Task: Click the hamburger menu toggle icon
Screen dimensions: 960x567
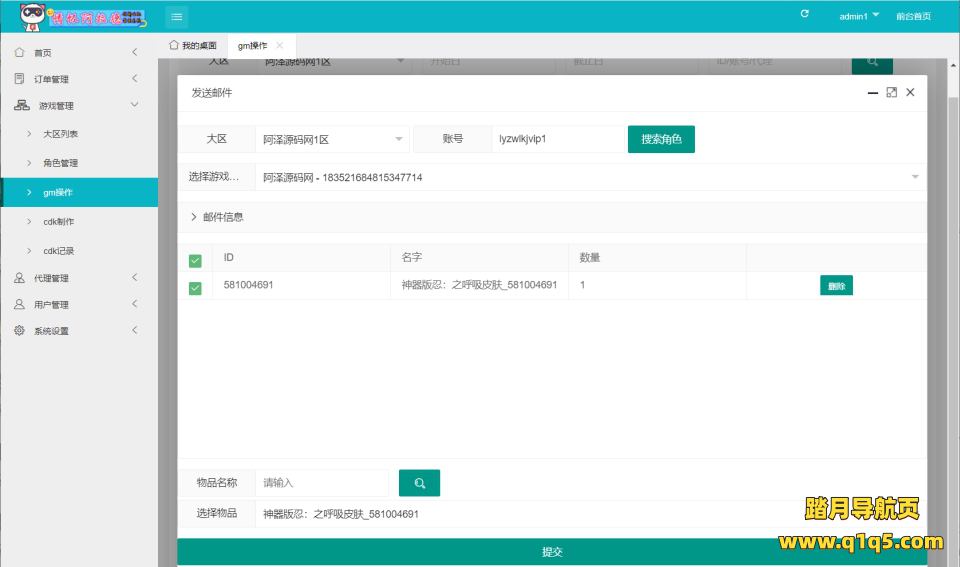Action: 176,16
